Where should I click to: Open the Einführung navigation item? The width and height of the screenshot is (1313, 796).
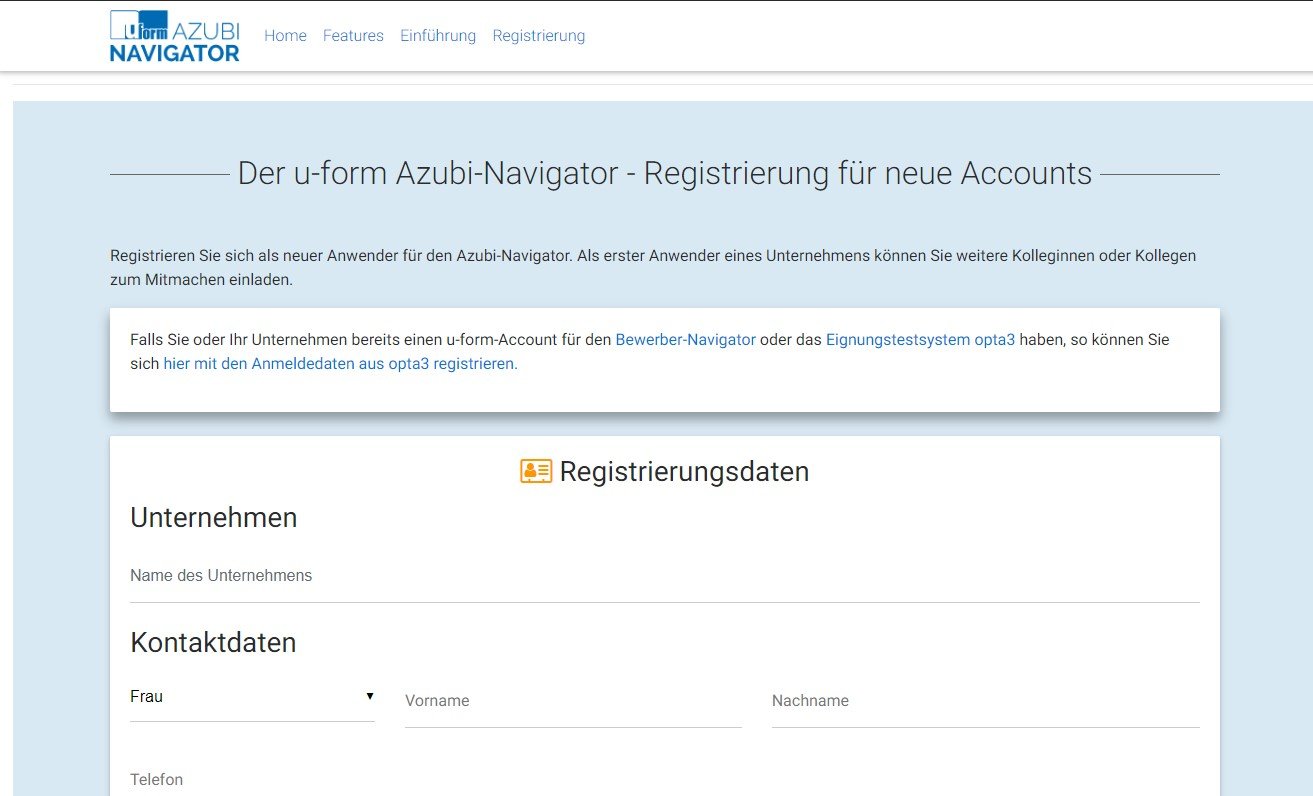point(438,36)
